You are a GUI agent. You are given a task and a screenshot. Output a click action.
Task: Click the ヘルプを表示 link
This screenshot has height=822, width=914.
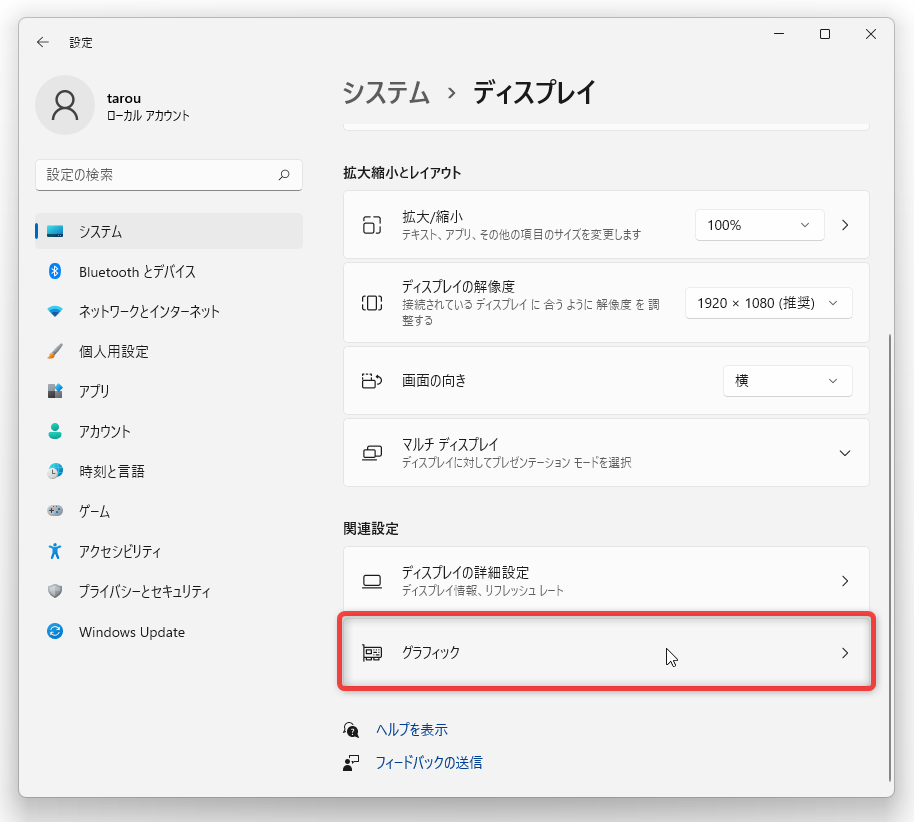412,729
